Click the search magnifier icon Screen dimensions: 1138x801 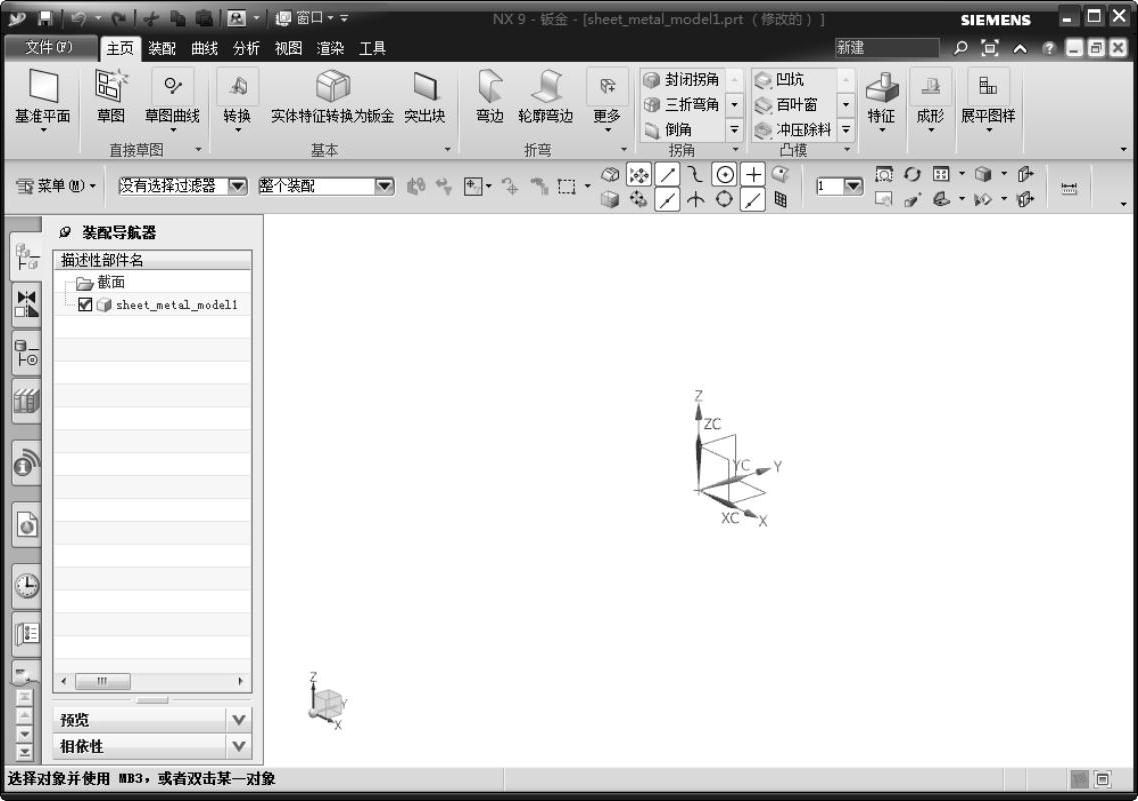960,48
